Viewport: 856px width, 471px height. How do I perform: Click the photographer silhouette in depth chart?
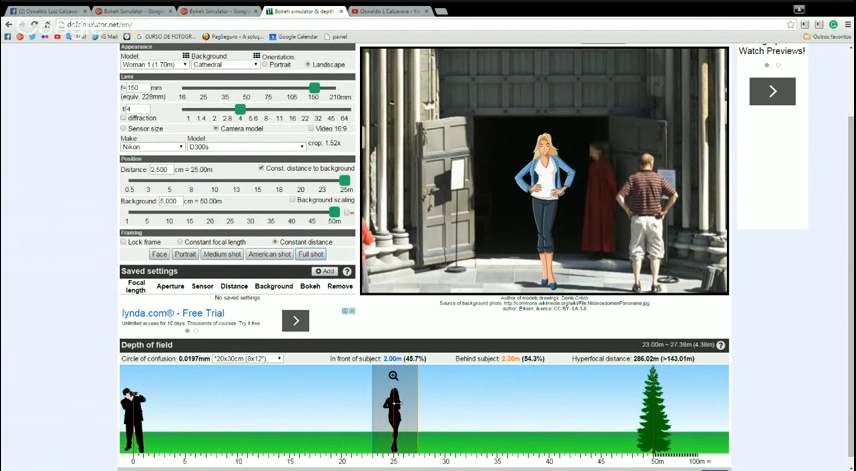pyautogui.click(x=133, y=419)
